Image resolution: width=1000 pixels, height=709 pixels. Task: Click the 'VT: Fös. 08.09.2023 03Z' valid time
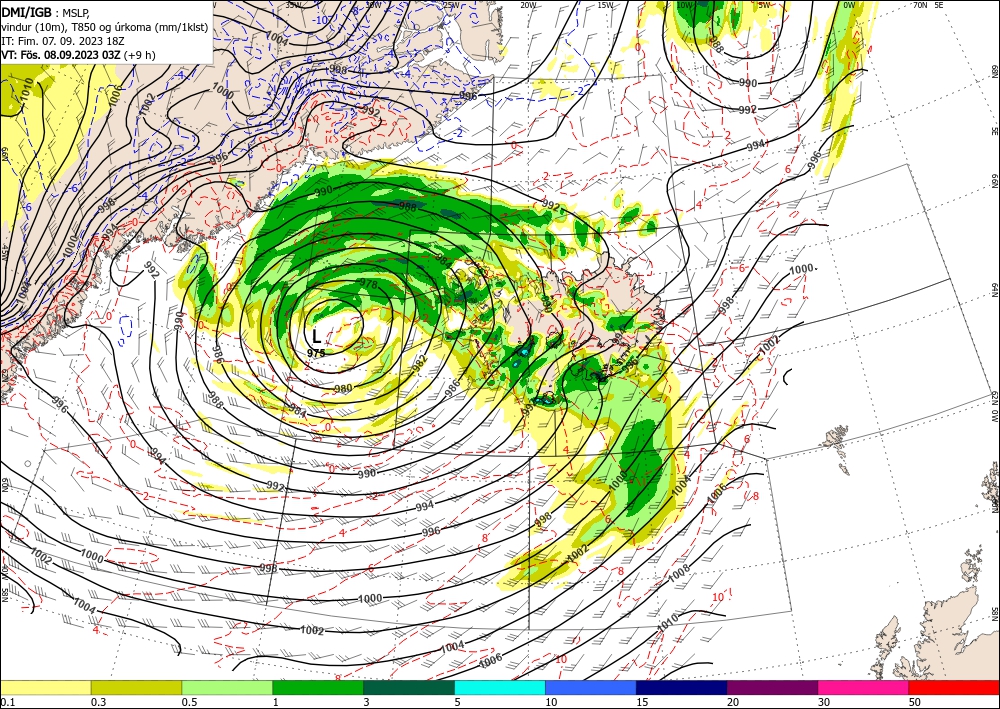[61, 54]
